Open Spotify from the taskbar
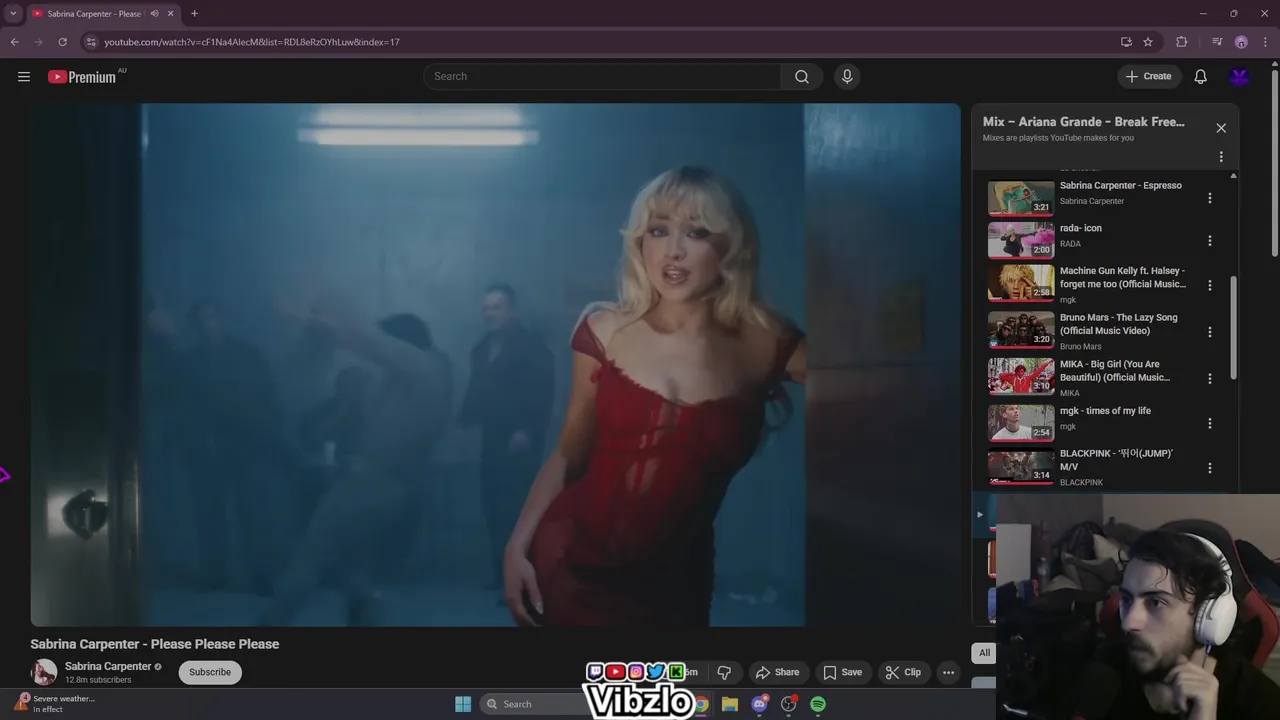This screenshot has height=720, width=1280. (818, 704)
